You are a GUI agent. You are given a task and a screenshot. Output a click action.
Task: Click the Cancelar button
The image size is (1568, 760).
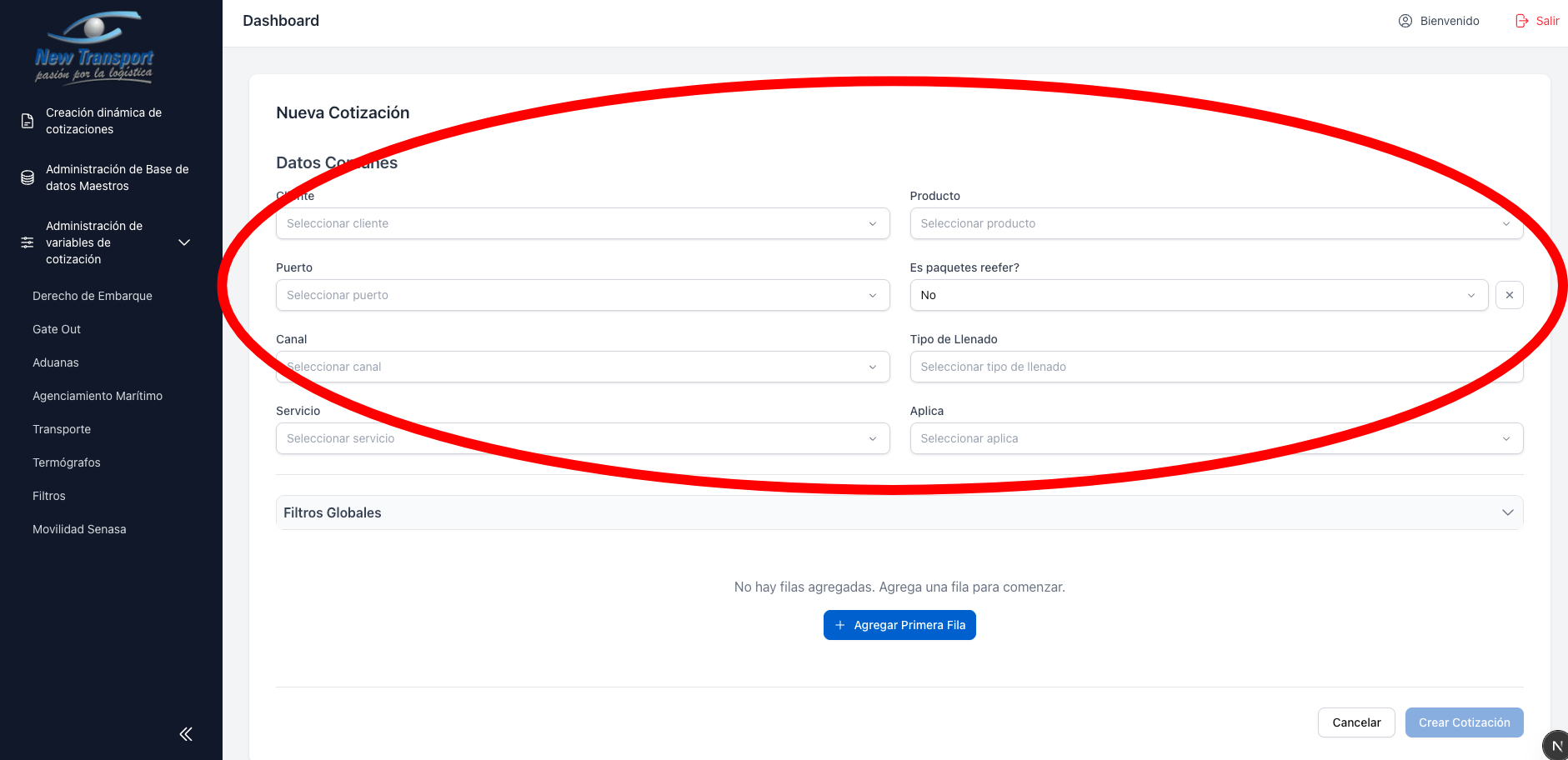pos(1355,722)
